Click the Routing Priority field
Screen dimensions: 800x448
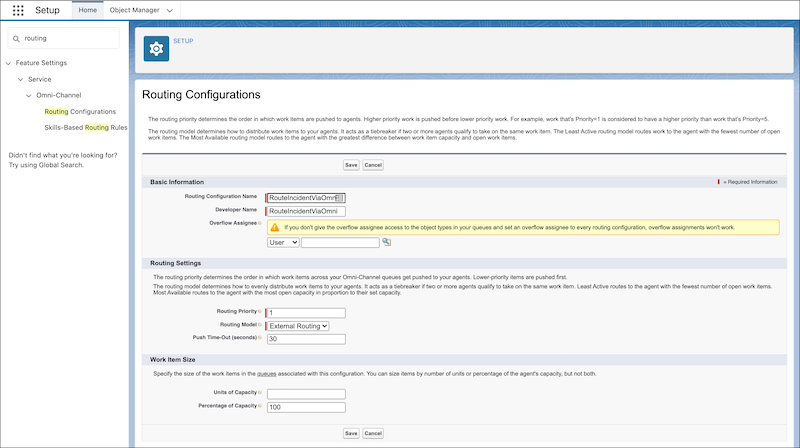click(x=306, y=313)
